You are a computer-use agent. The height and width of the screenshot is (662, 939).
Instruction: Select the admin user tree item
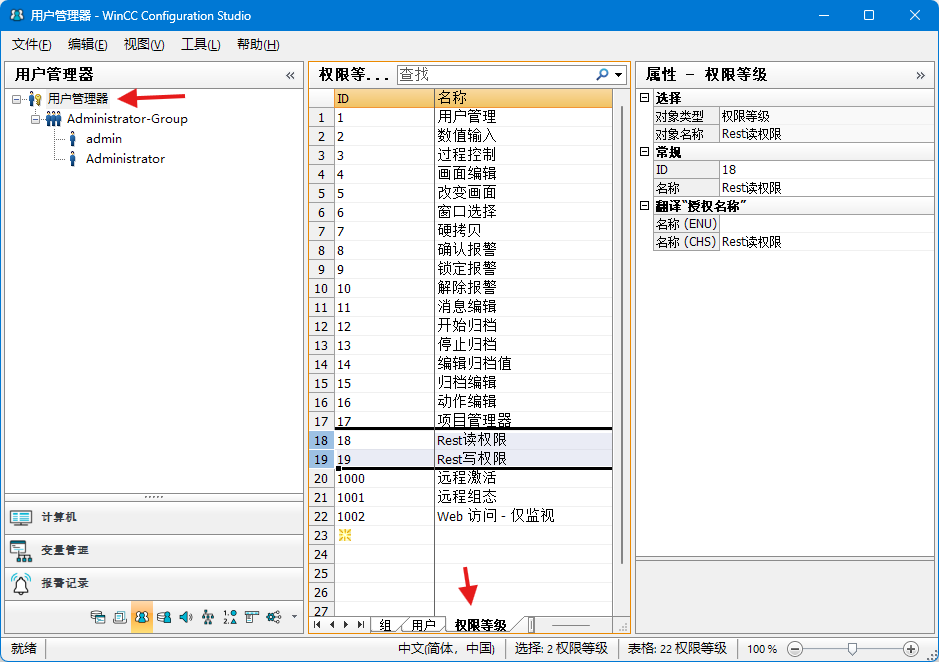click(104, 139)
